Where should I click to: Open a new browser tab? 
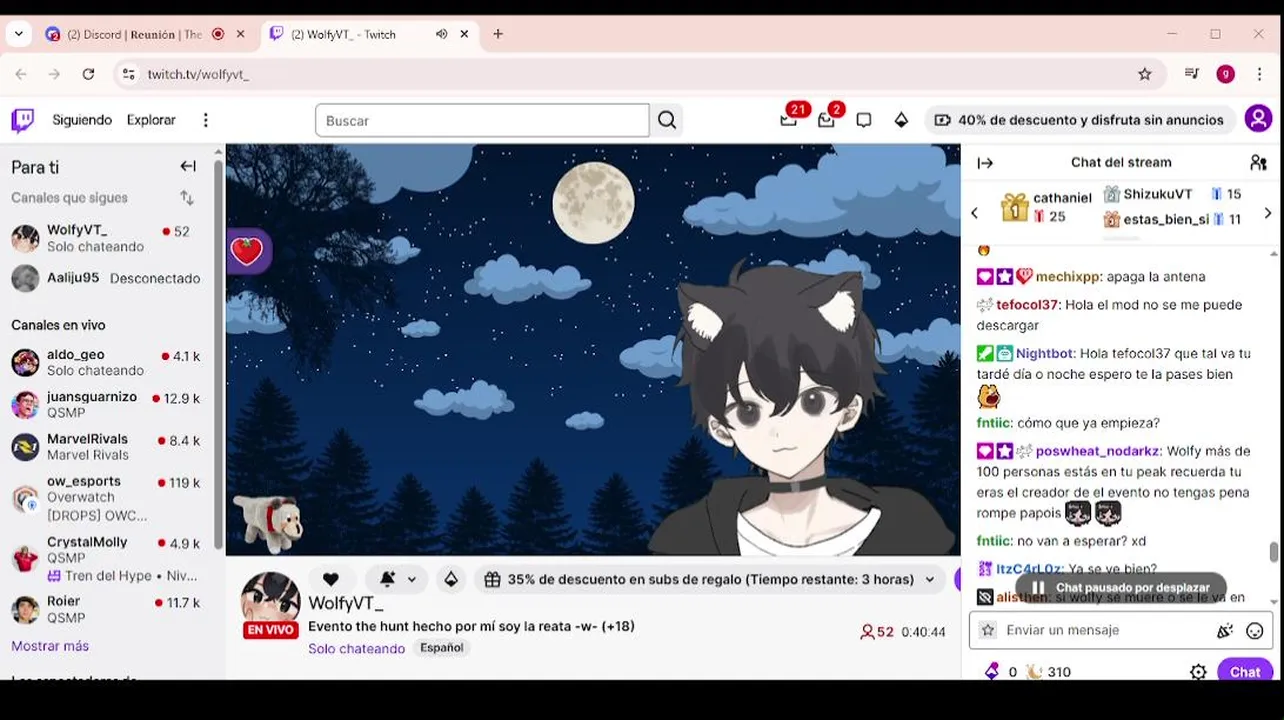tap(498, 34)
